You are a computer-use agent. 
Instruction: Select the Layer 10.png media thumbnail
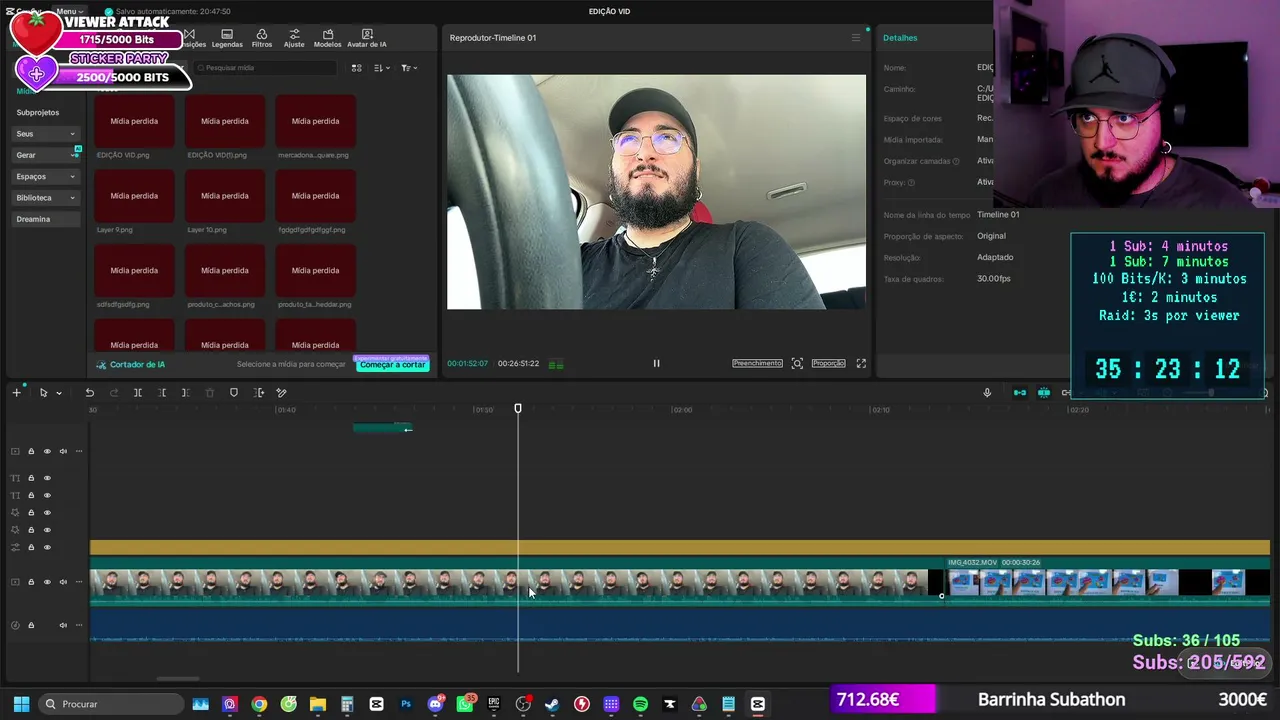coord(225,196)
